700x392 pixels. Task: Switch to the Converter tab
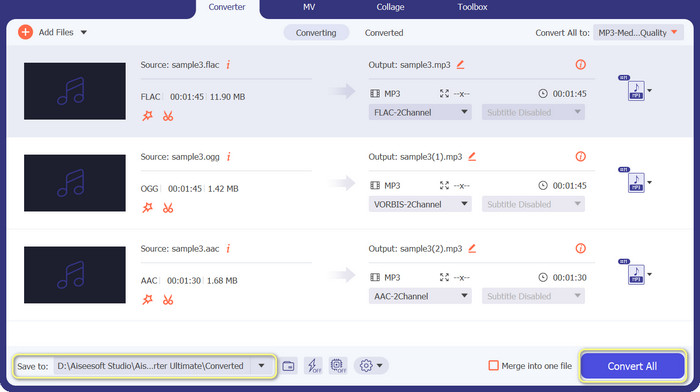point(227,7)
